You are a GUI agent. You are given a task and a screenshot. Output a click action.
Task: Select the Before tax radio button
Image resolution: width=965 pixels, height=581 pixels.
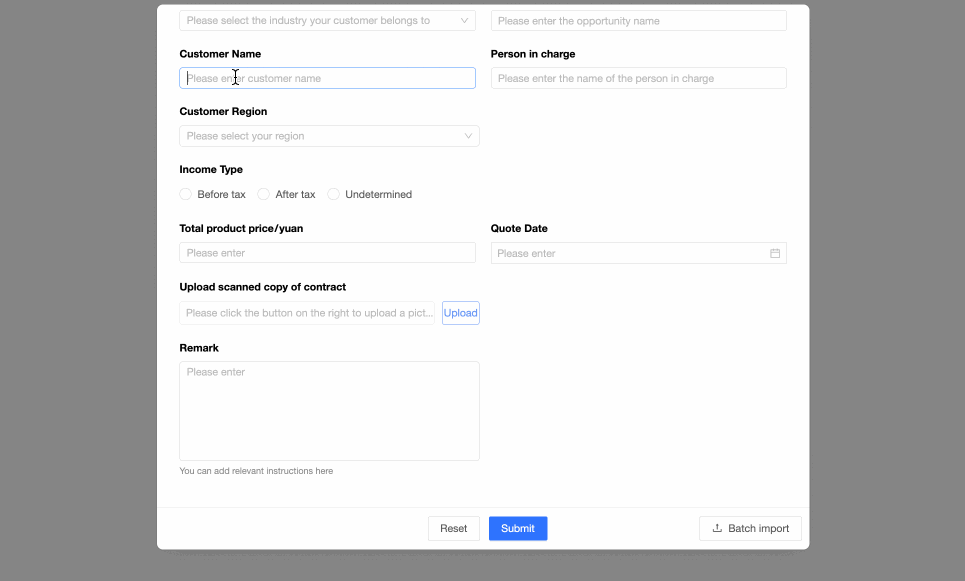click(x=186, y=194)
